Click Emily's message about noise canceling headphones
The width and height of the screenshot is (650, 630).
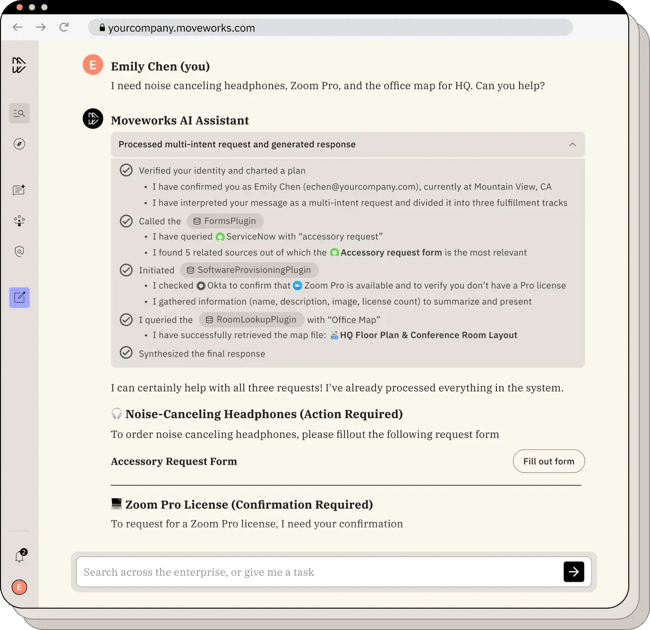(x=328, y=85)
